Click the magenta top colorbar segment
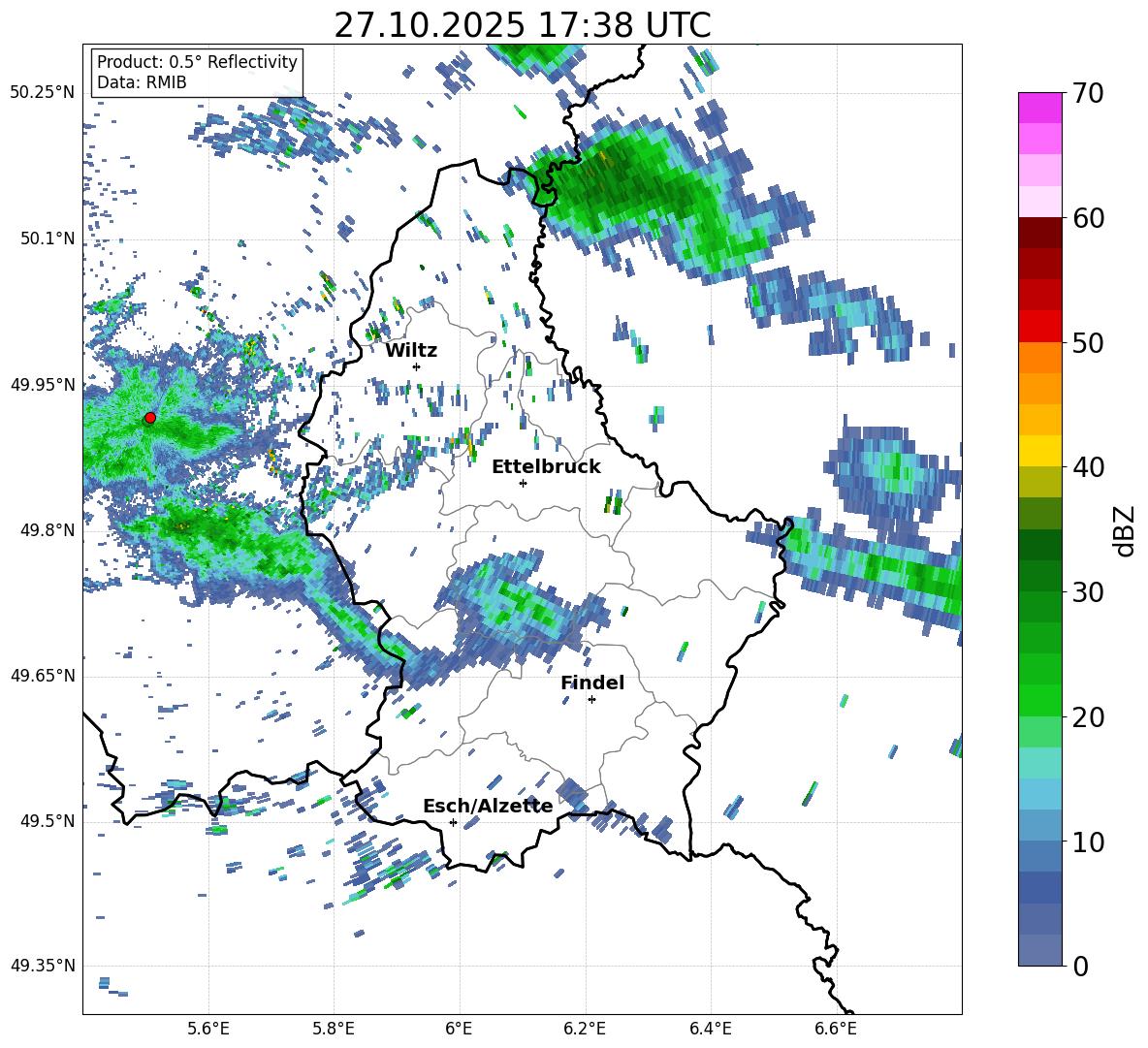1148x1048 pixels. pos(1039,109)
